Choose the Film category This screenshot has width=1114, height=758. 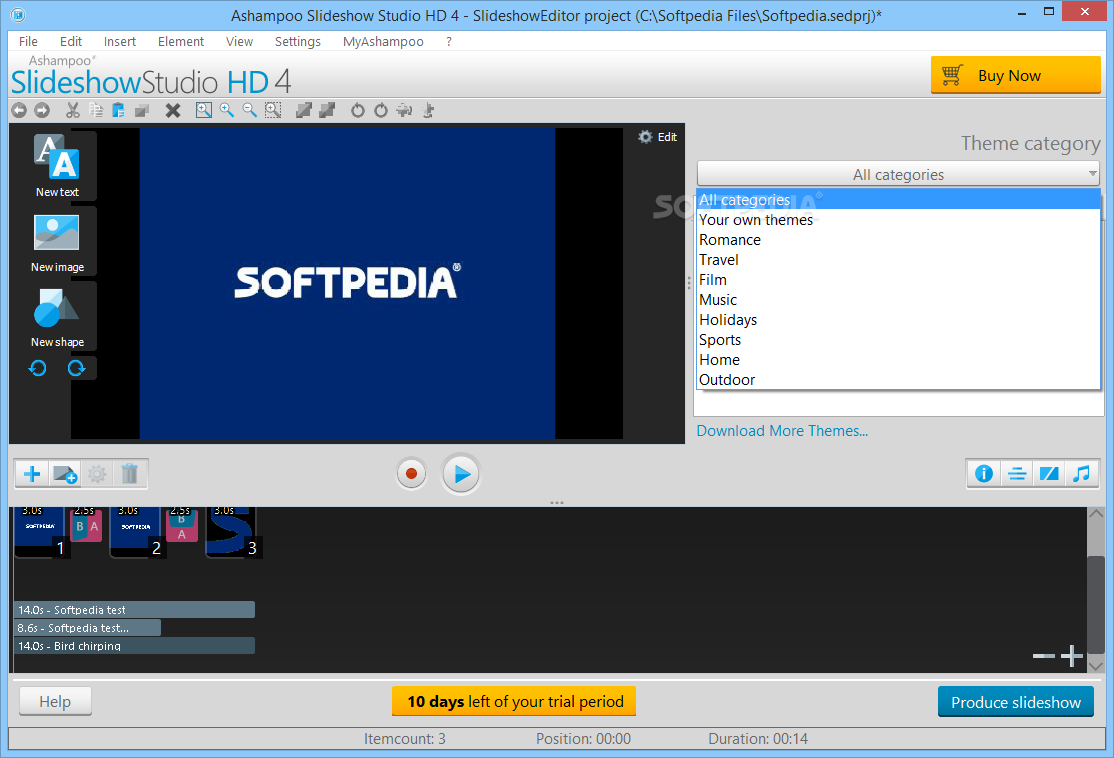coord(898,280)
